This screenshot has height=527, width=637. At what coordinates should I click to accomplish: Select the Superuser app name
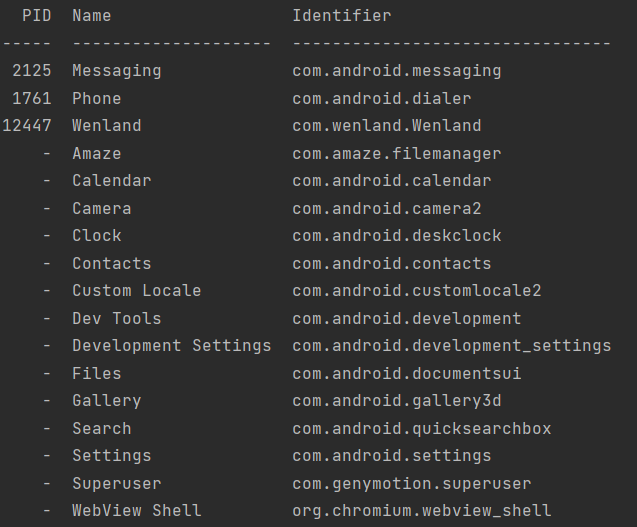[117, 484]
